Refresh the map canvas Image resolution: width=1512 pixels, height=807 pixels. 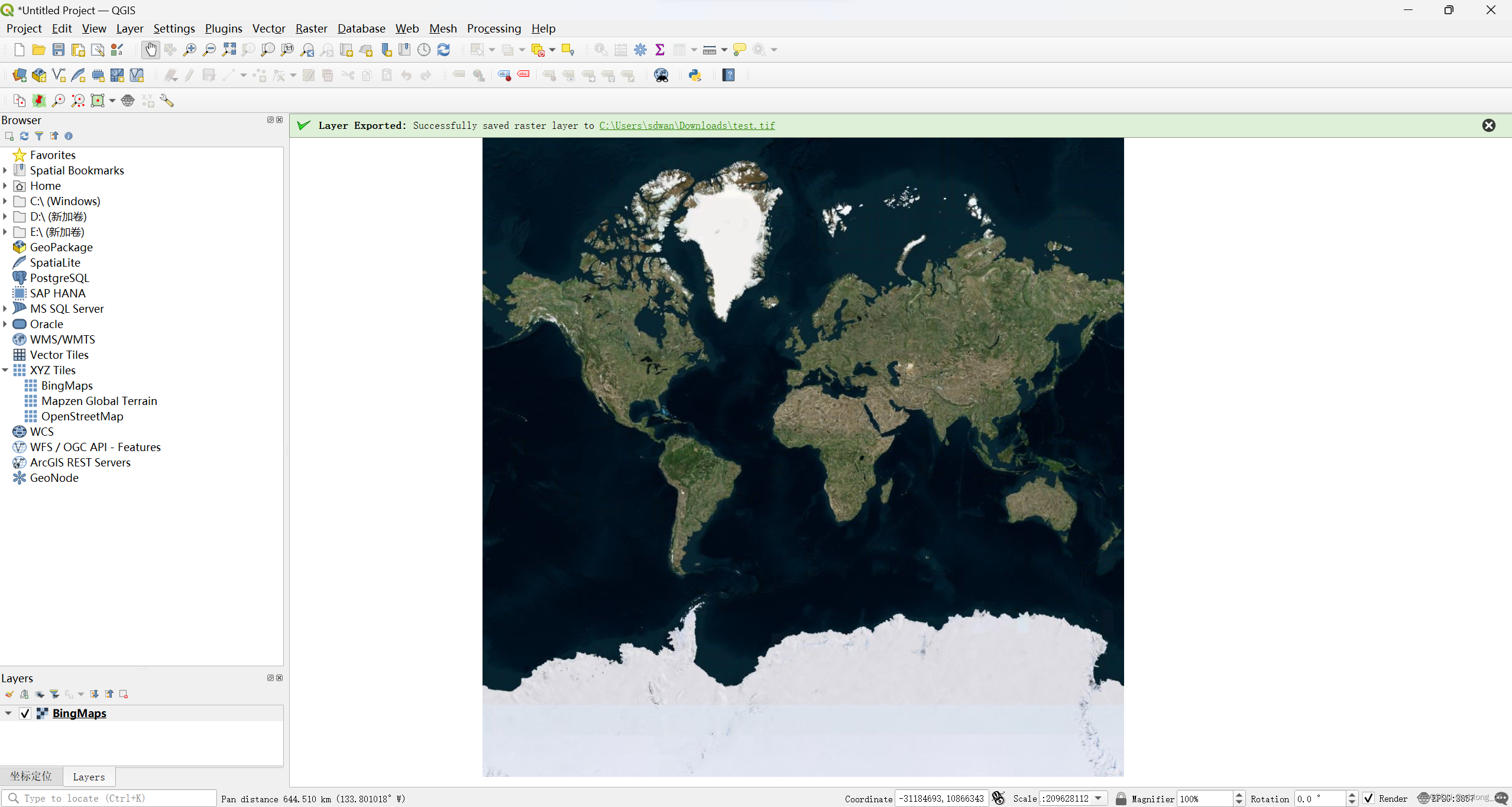click(x=443, y=50)
